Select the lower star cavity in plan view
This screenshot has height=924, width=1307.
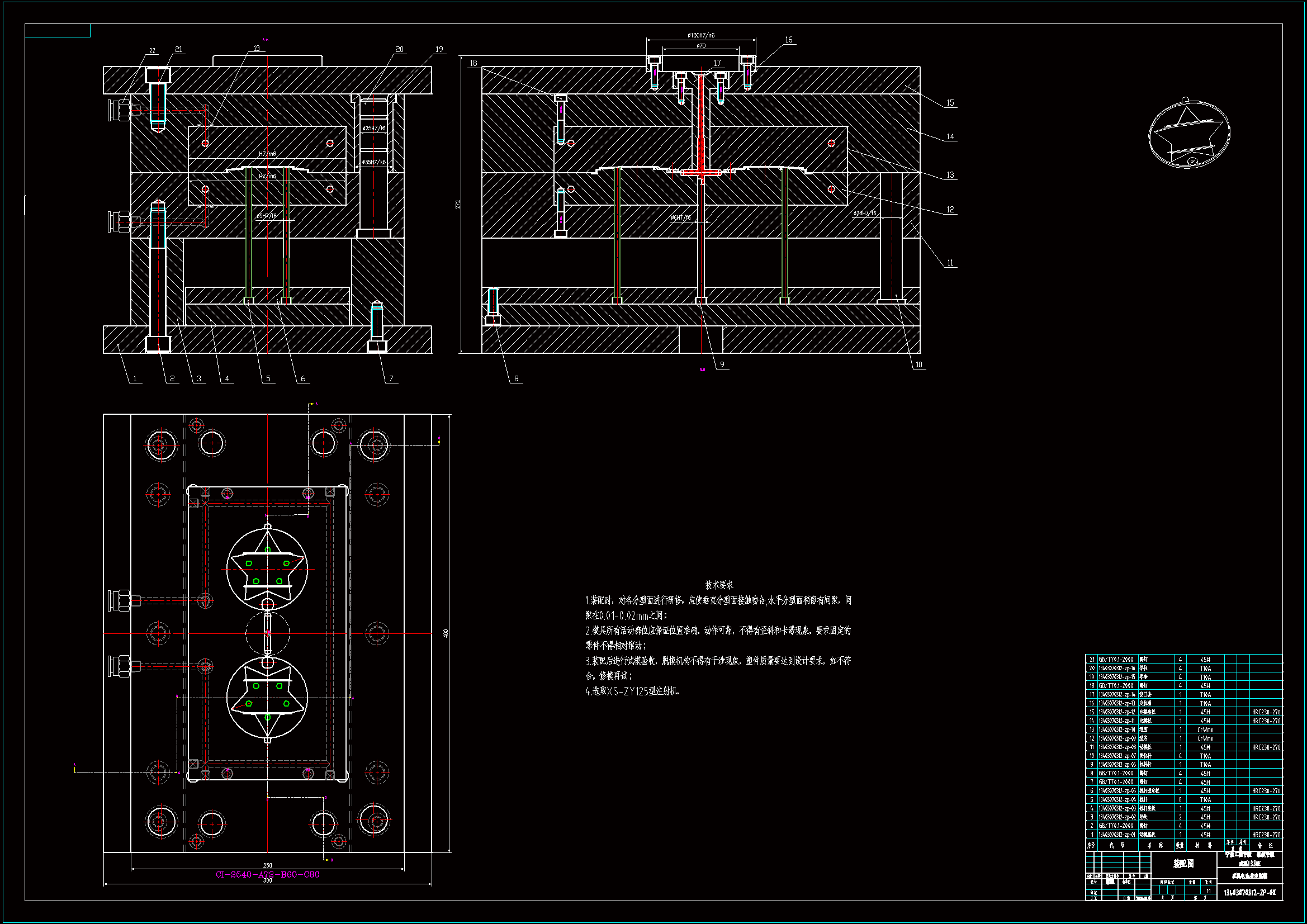click(267, 697)
